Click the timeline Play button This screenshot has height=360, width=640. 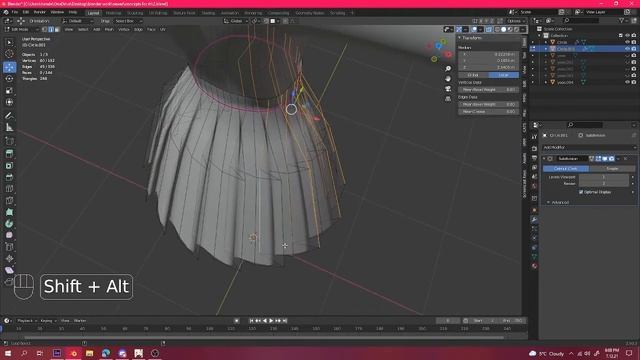[271, 321]
